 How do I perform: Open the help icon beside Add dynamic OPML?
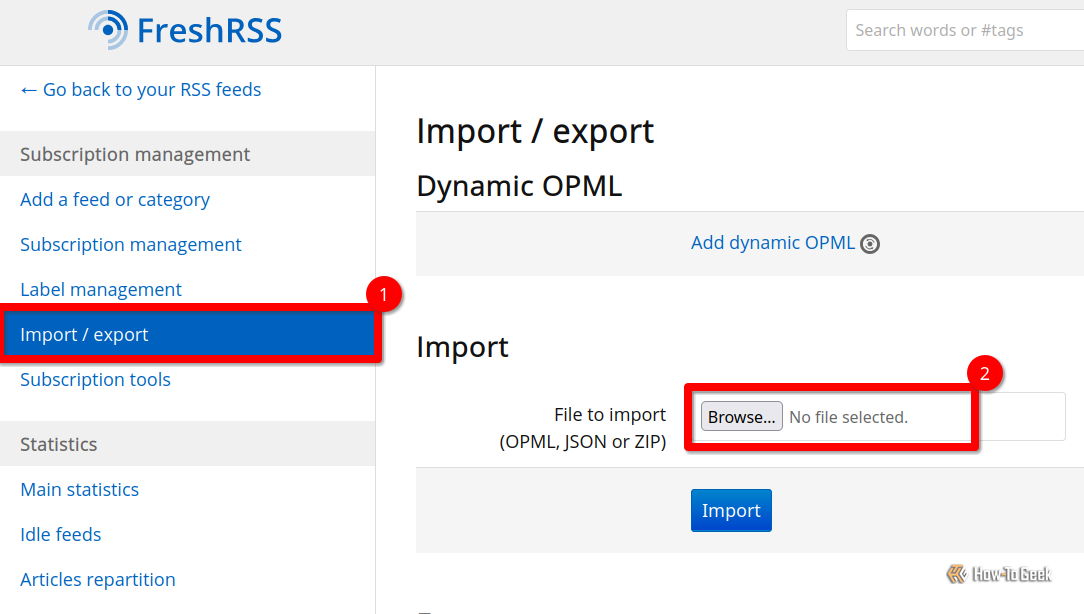869,243
